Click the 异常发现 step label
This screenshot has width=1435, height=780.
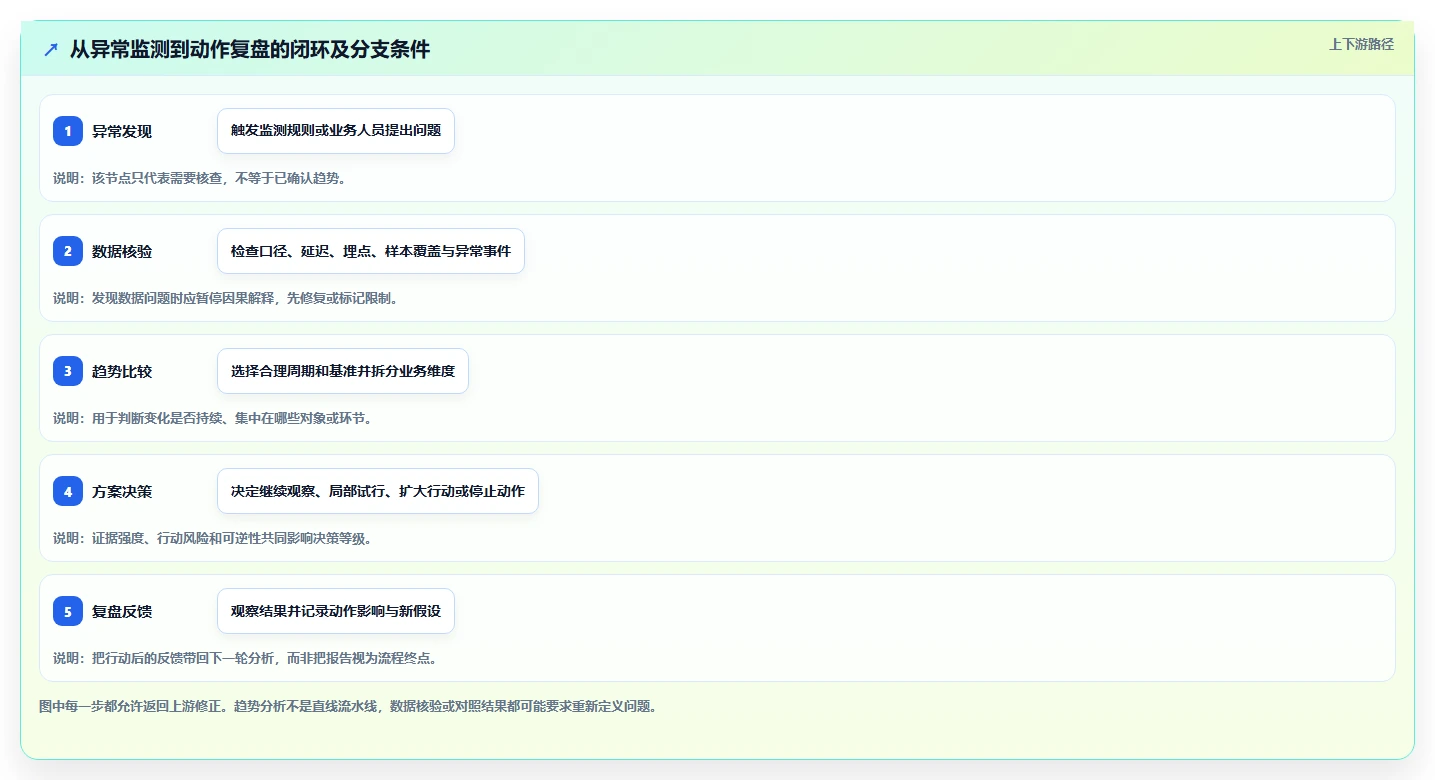122,131
